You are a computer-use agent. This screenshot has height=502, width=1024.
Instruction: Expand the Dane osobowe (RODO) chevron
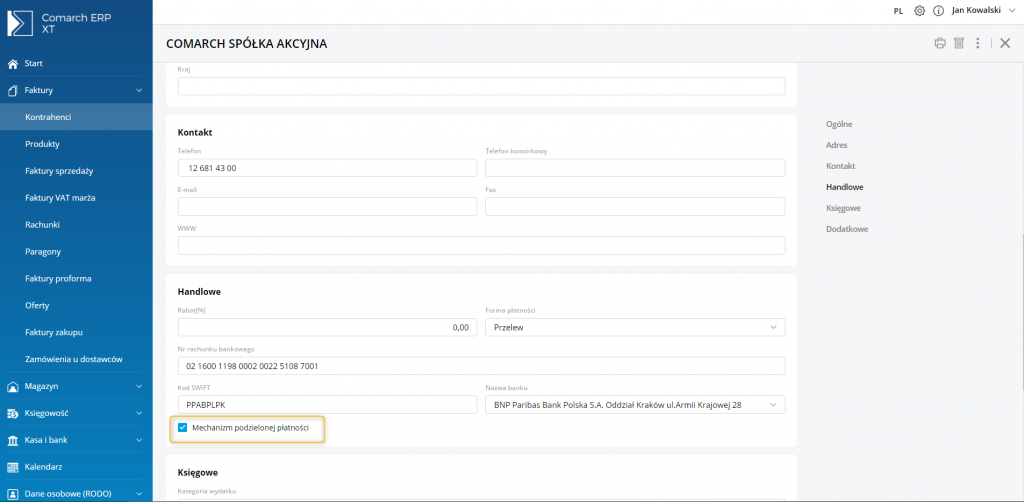point(138,494)
